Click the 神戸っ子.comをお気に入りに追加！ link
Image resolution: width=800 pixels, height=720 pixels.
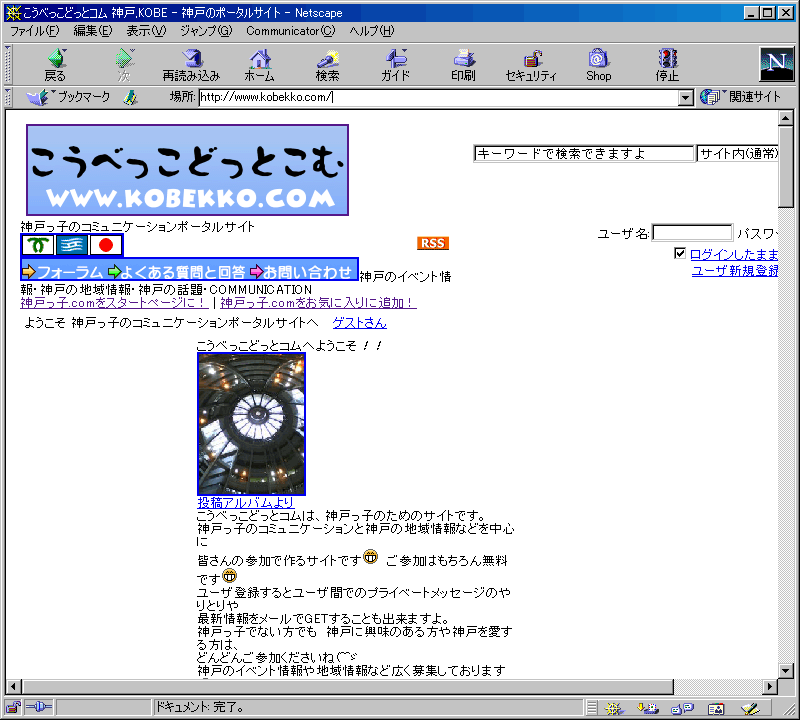318,303
